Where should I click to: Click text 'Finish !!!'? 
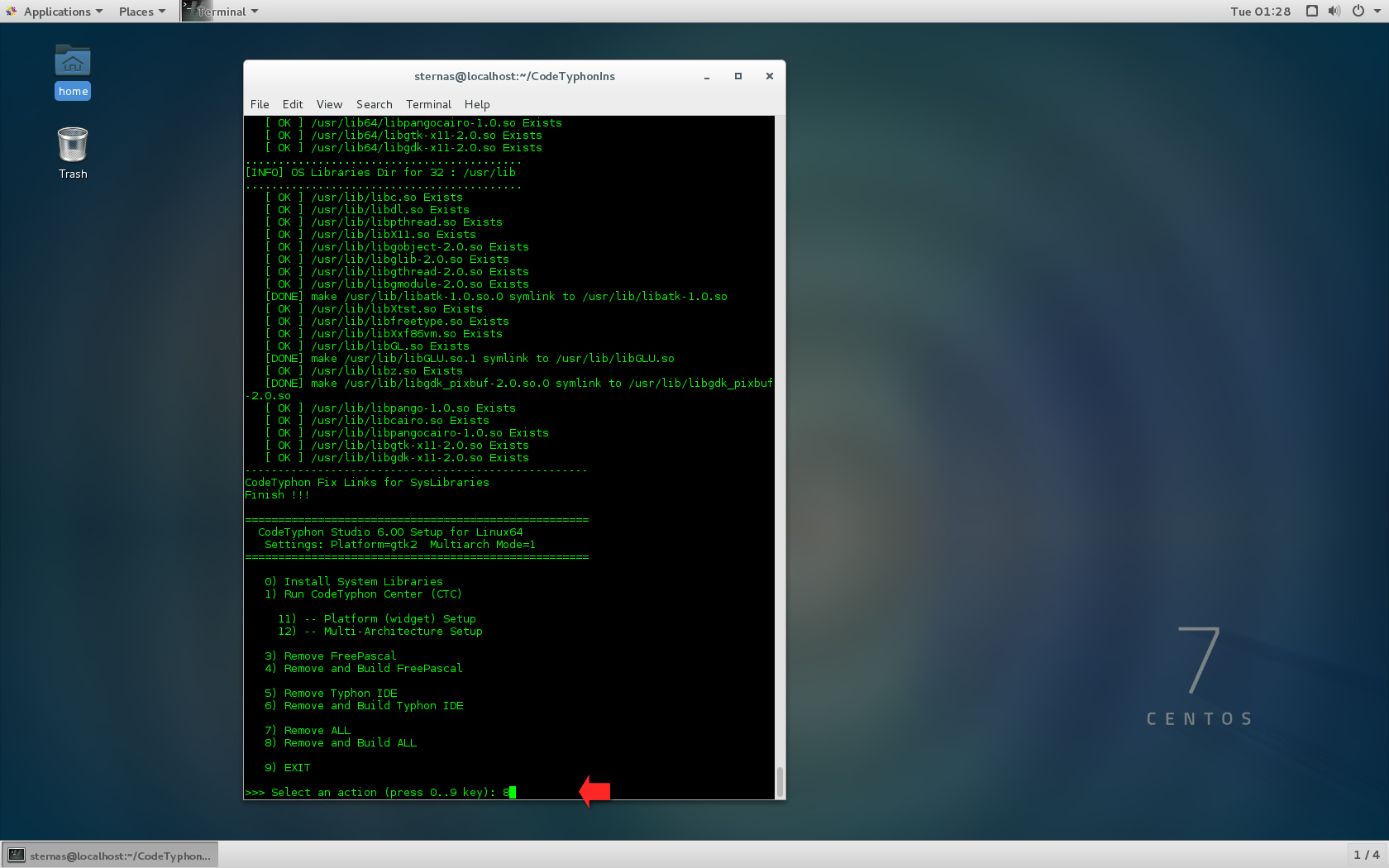point(277,494)
